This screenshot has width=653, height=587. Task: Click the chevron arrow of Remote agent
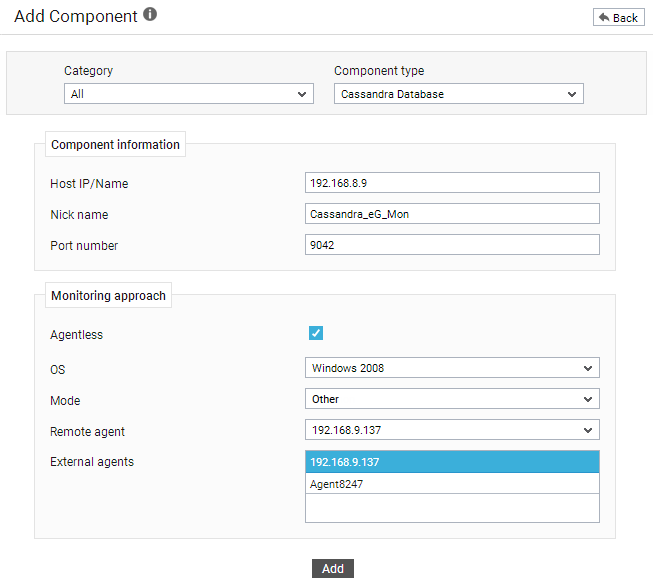(588, 430)
